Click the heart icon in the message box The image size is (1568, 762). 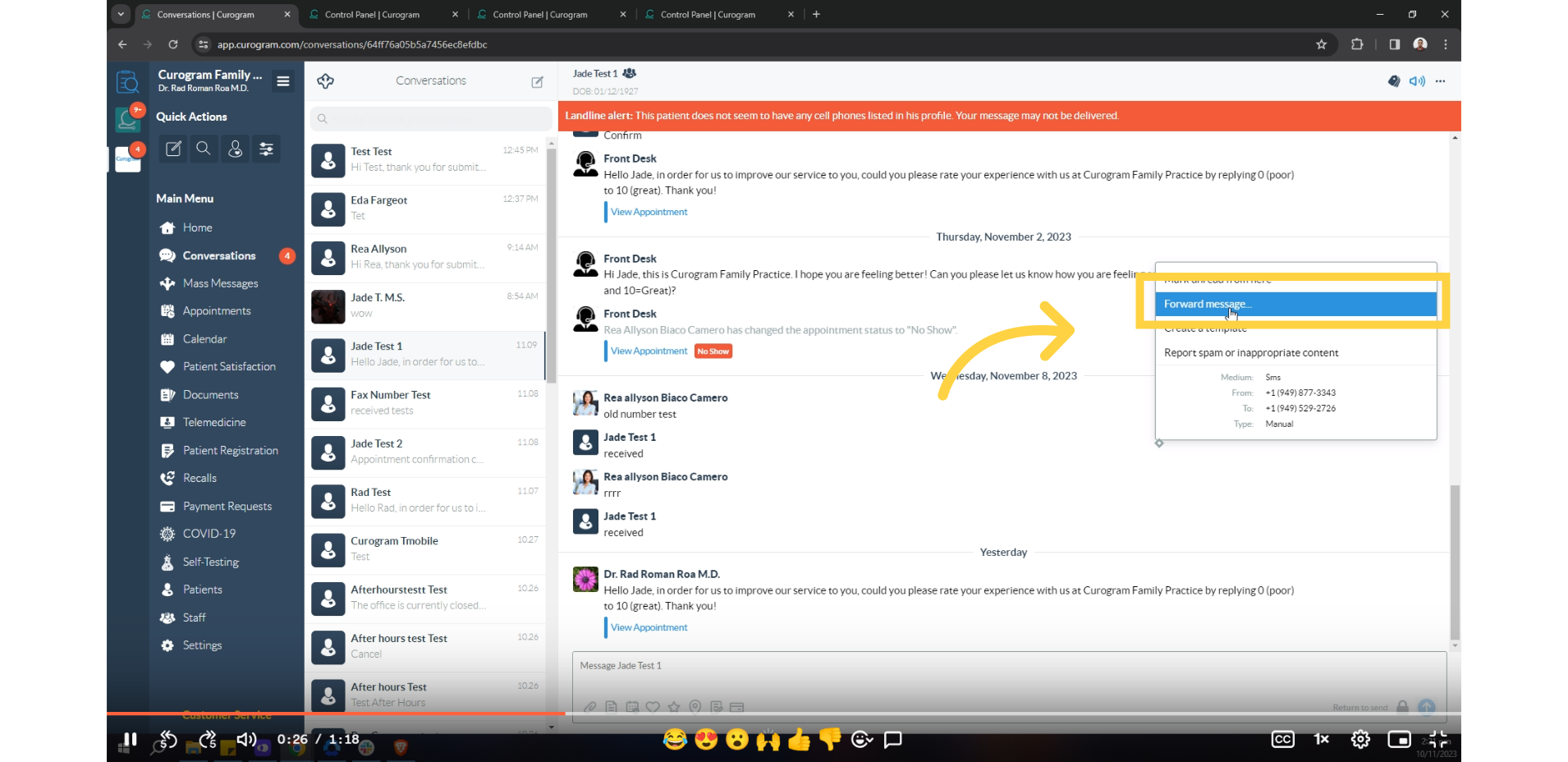point(653,707)
